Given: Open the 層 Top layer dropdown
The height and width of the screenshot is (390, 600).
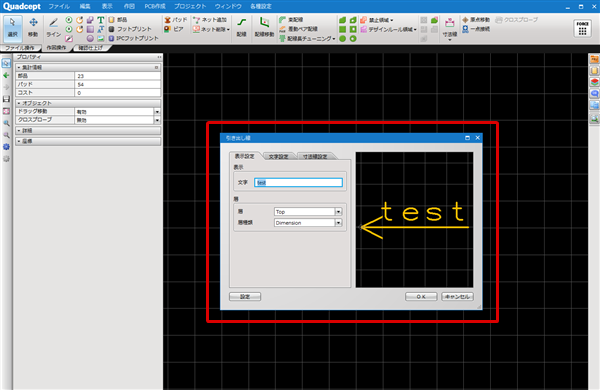Looking at the screenshot, I should [x=338, y=212].
